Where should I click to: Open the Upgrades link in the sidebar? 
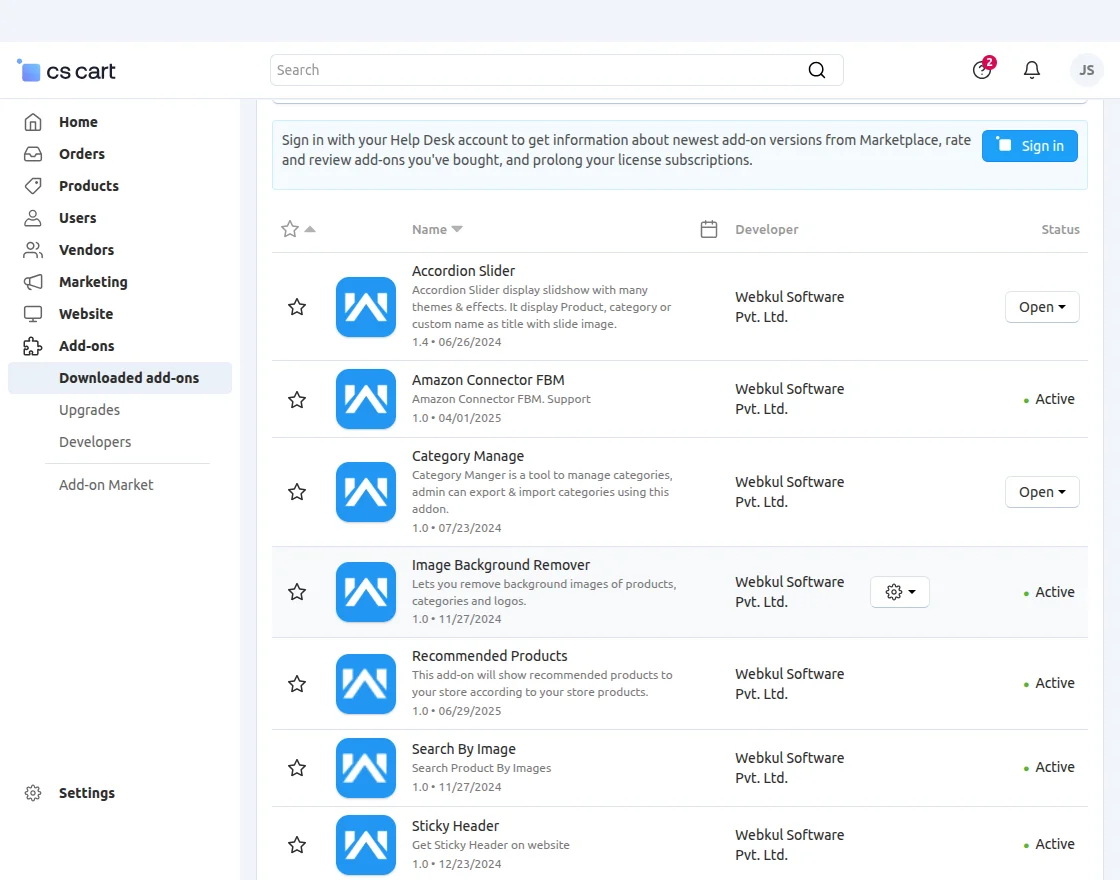(x=89, y=410)
